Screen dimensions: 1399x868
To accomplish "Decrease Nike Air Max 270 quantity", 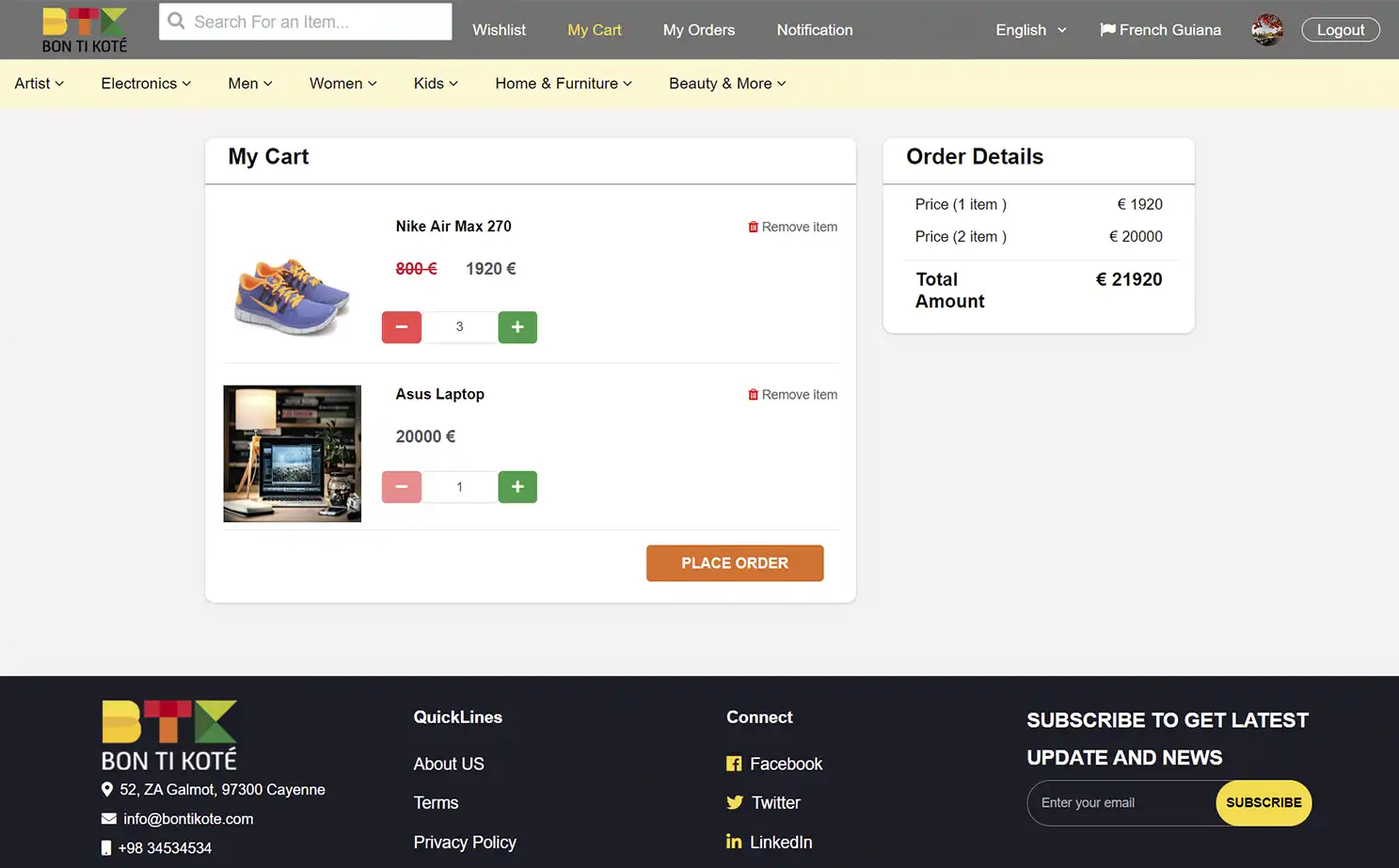I will 402,326.
